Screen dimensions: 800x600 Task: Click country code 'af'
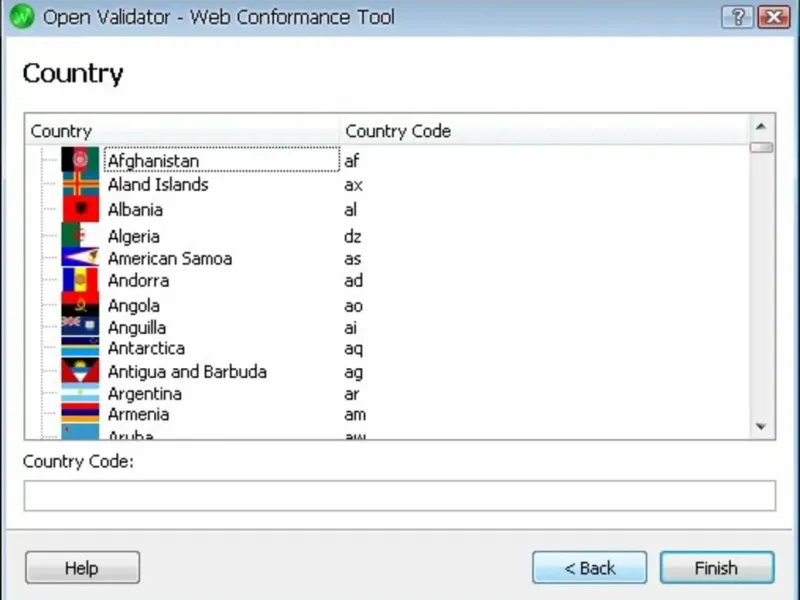(352, 161)
